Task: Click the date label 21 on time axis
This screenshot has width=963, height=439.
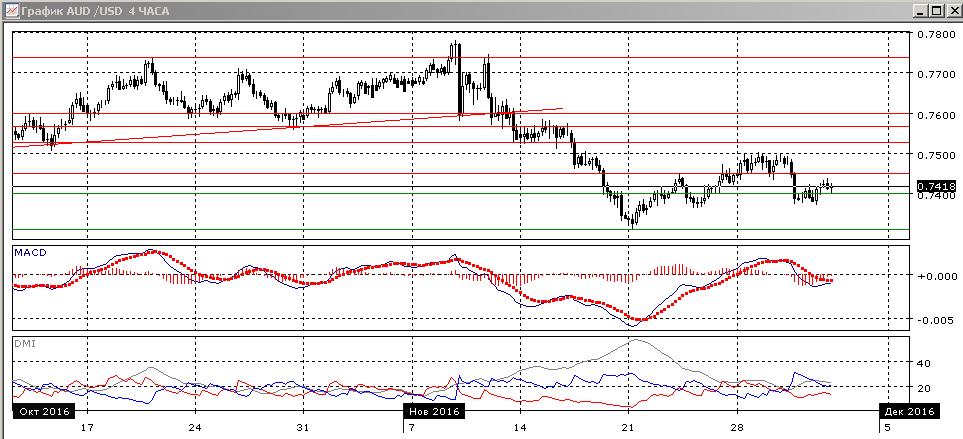Action: click(628, 427)
